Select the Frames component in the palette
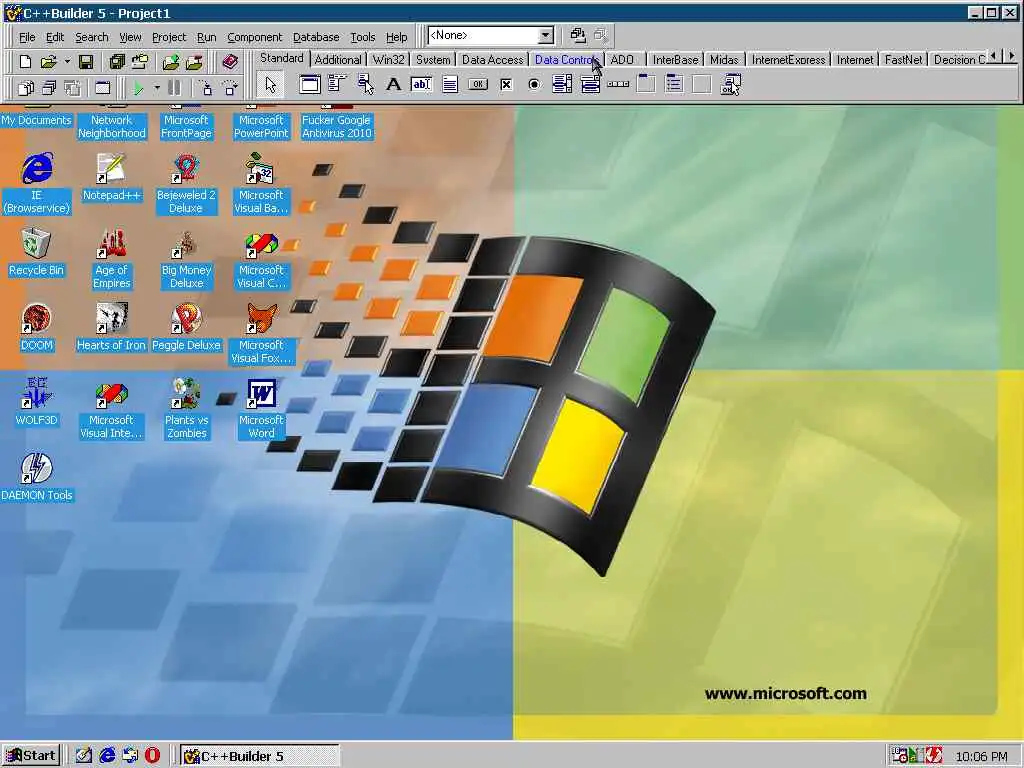 click(310, 84)
